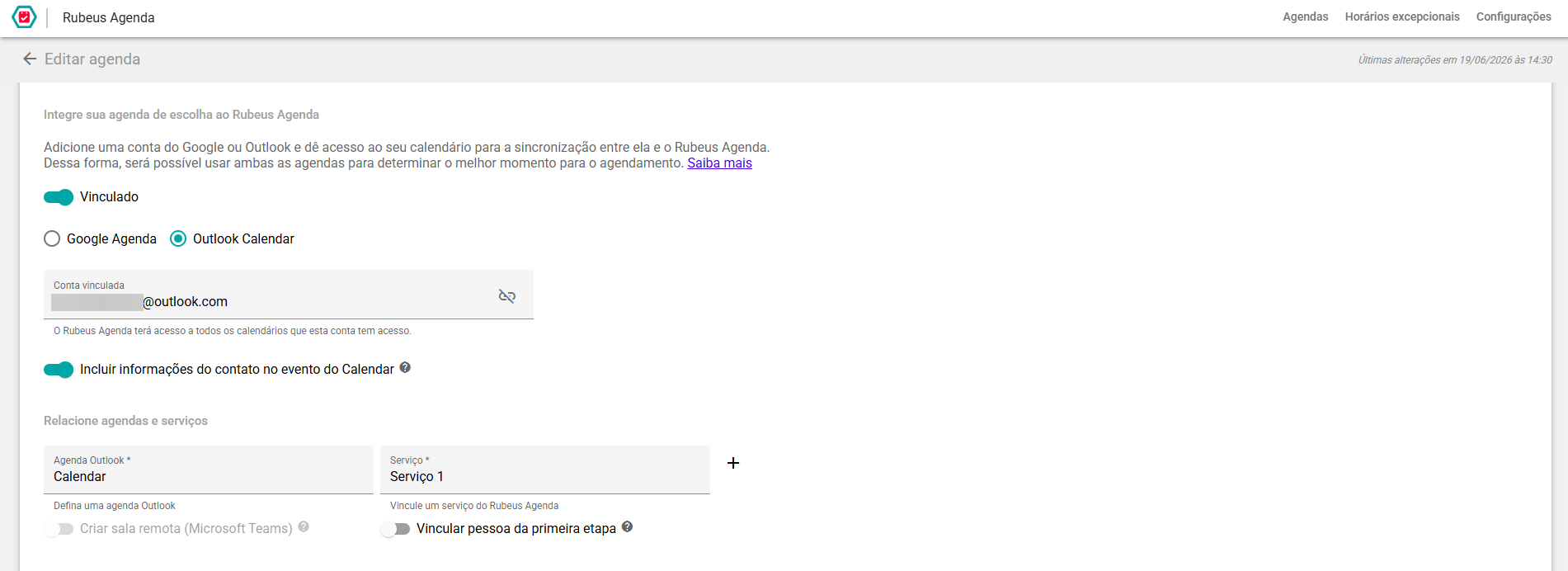
Task: Enable Vincular pessoa da primeira etapa switch
Action: [x=395, y=529]
